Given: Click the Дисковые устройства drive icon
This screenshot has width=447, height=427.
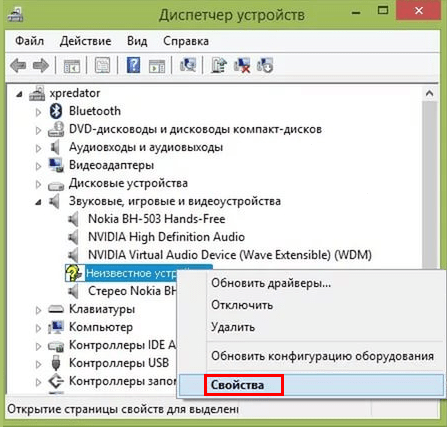Looking at the screenshot, I should coord(56,185).
